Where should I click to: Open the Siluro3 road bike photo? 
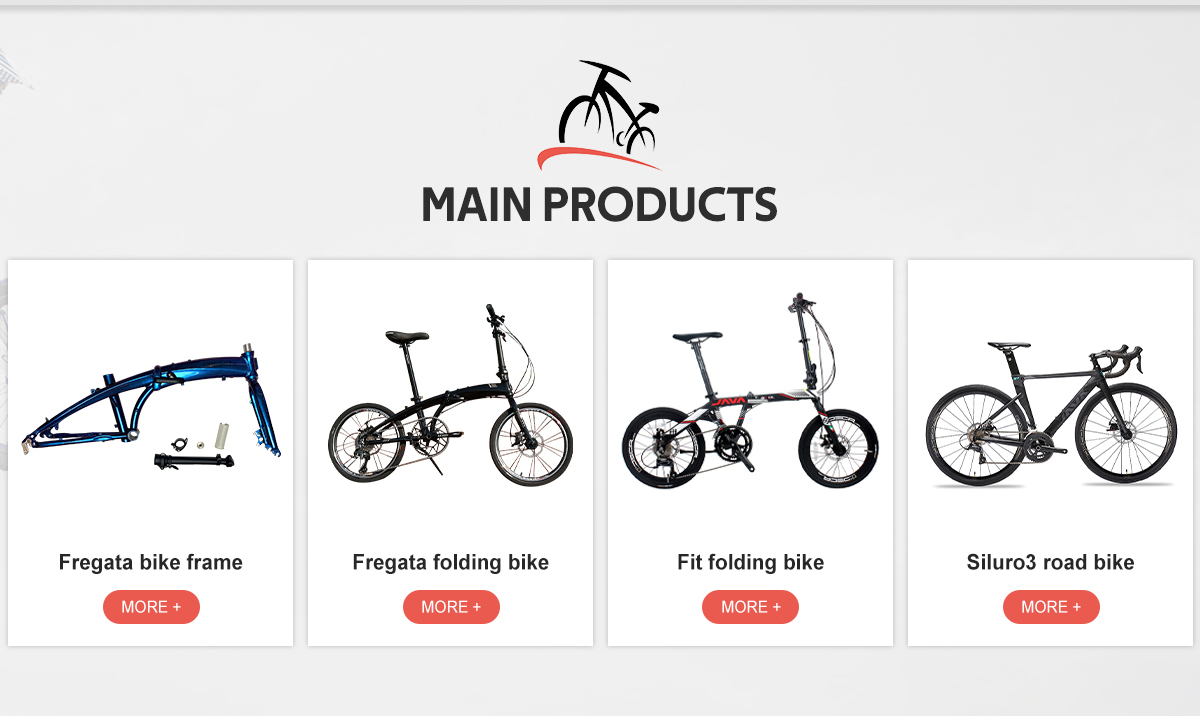1051,413
